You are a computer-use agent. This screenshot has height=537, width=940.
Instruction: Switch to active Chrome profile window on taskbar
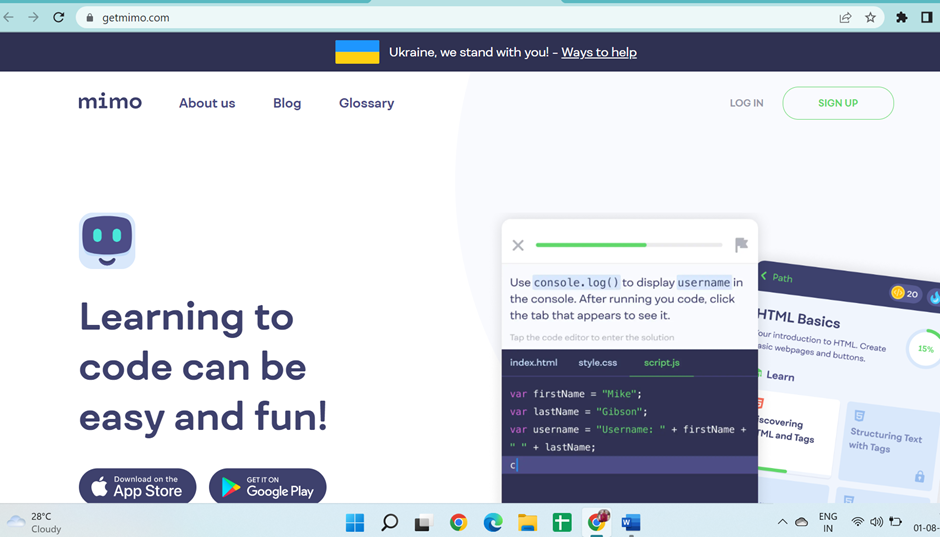[596, 522]
